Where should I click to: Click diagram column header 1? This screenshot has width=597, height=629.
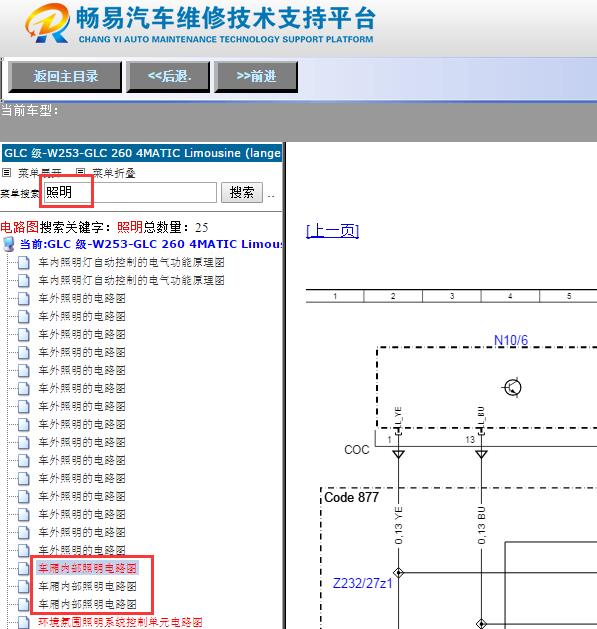tap(335, 296)
